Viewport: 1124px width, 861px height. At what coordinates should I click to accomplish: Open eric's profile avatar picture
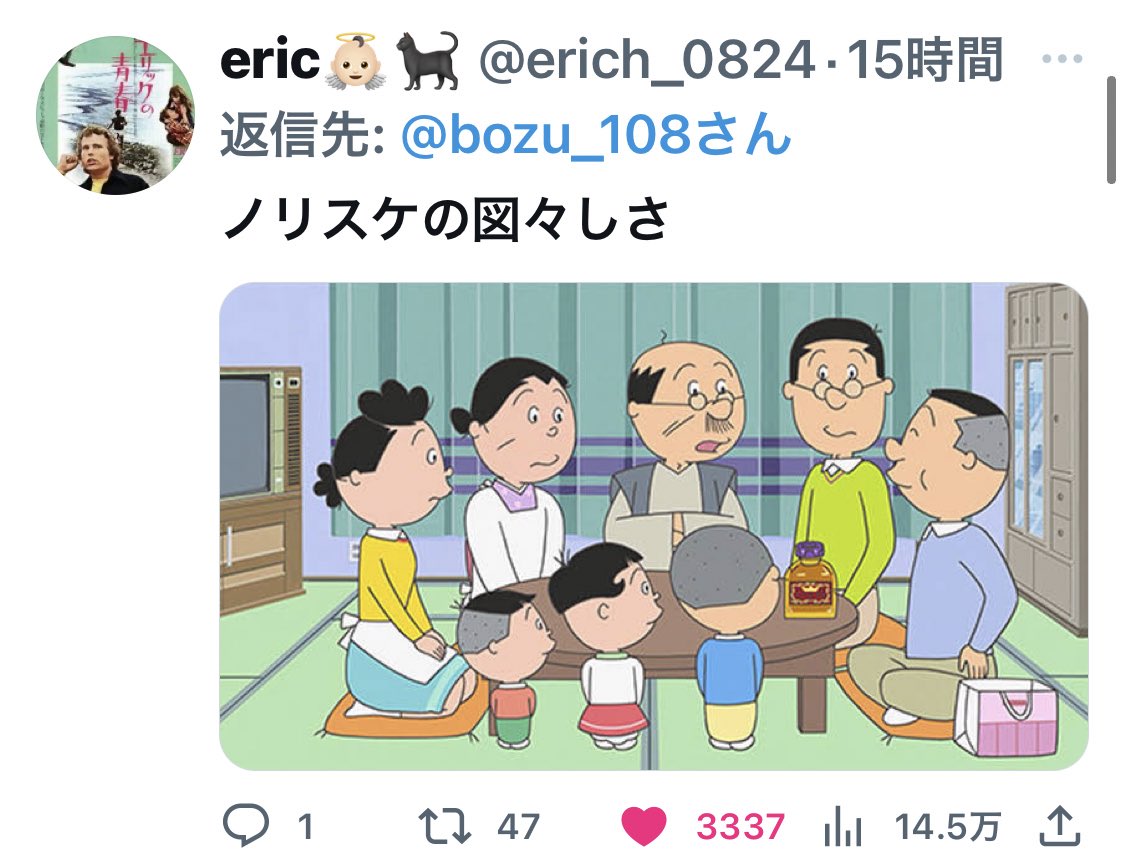(x=115, y=115)
